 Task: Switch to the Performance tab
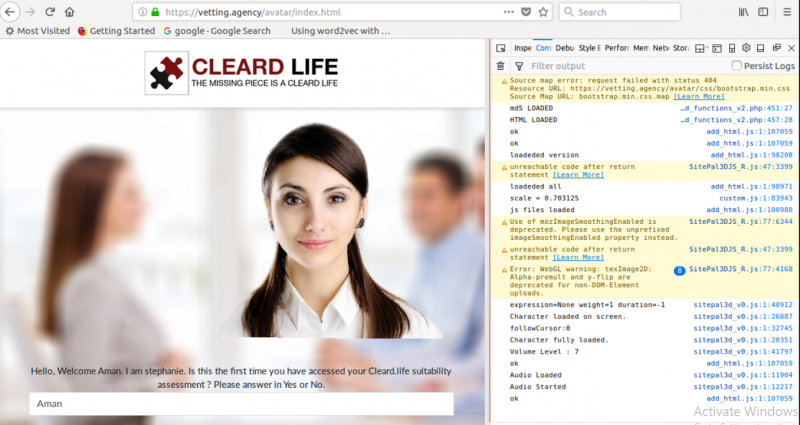click(617, 48)
